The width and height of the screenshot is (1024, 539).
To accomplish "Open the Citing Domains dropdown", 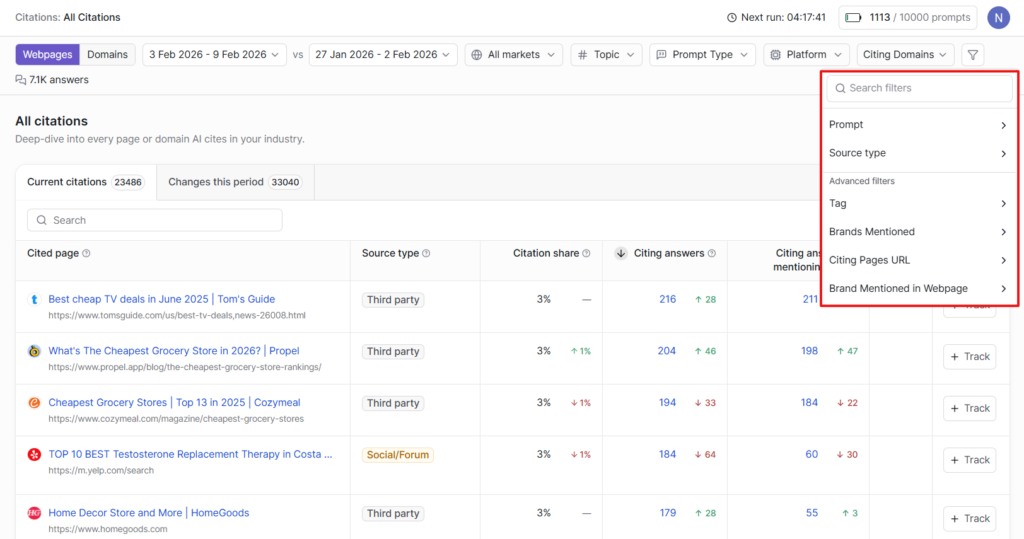I will point(905,55).
